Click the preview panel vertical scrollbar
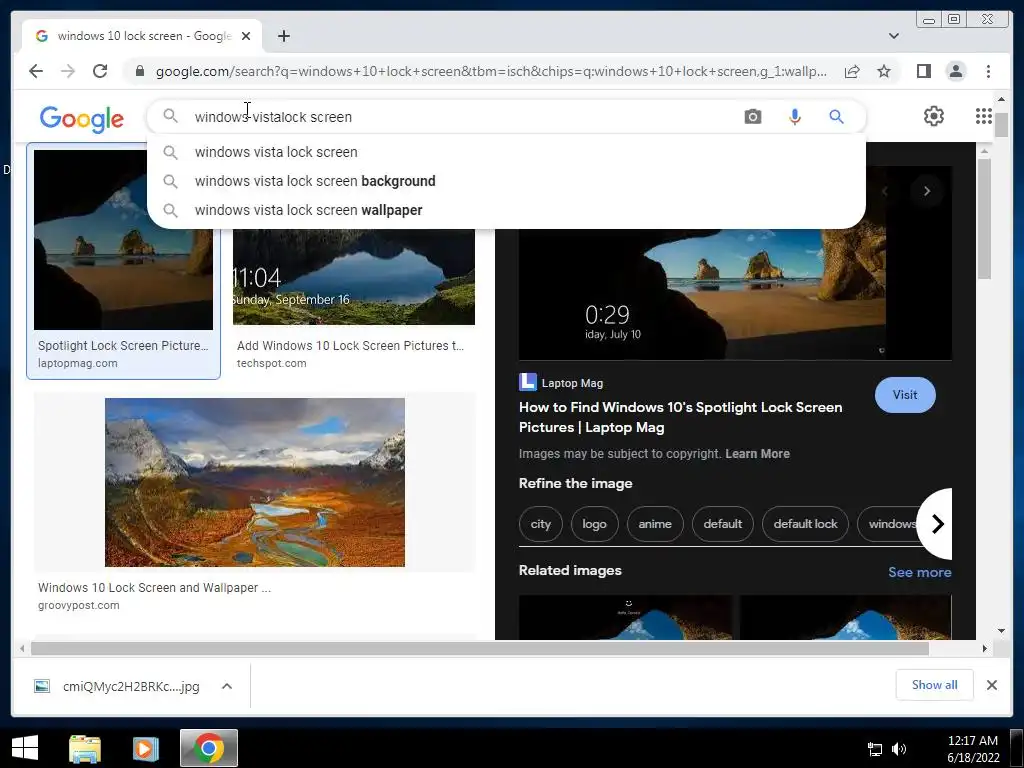This screenshot has height=768, width=1024. coord(984,218)
